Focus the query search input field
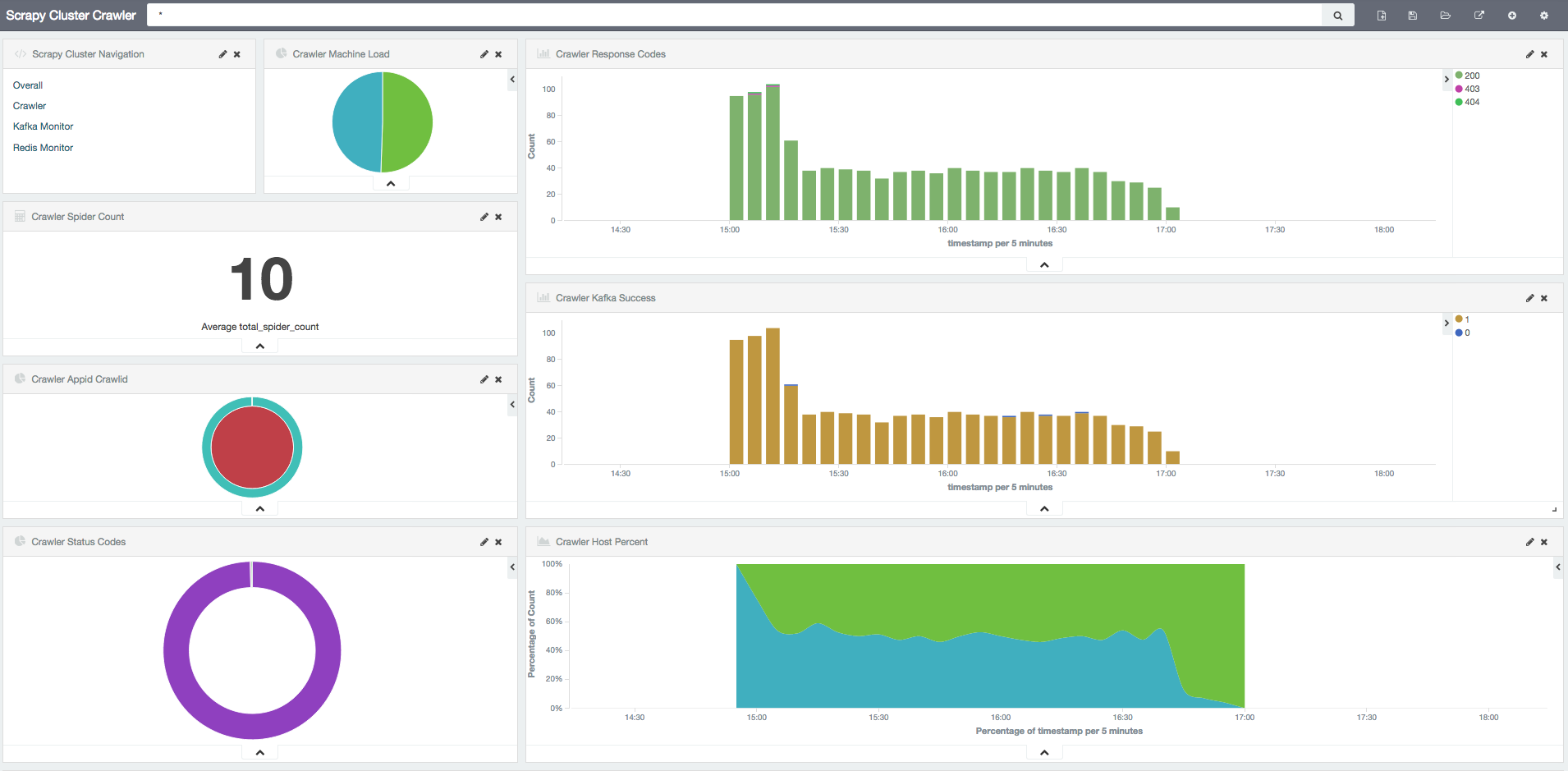Screen dimensions: 1568x771 click(x=735, y=15)
